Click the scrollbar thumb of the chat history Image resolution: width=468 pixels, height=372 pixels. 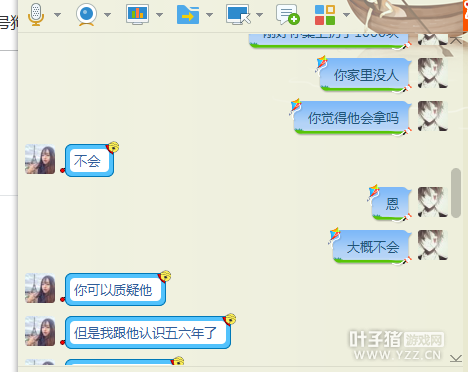(456, 193)
